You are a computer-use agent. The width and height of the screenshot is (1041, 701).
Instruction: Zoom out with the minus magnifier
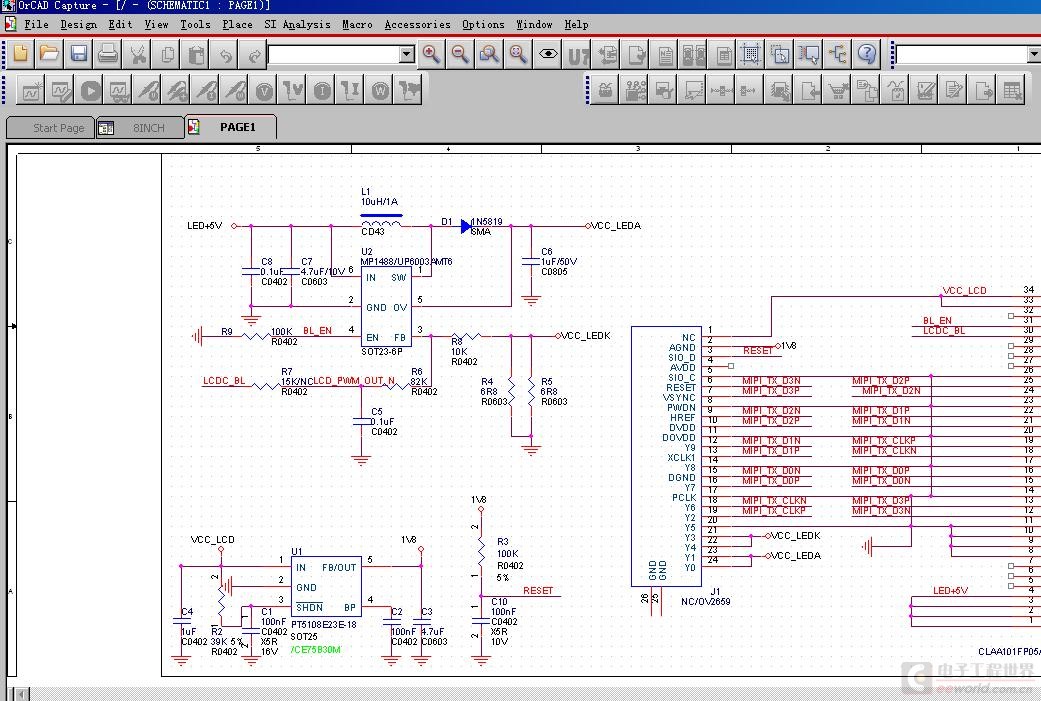pyautogui.click(x=460, y=54)
